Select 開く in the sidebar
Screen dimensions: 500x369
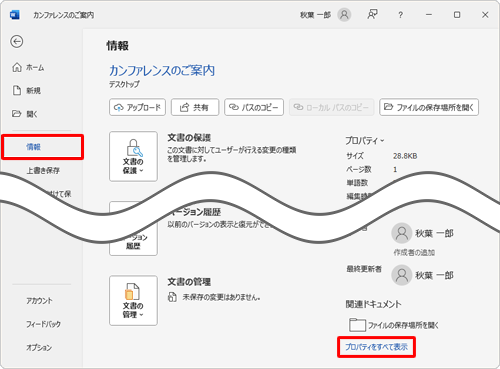tap(25, 114)
